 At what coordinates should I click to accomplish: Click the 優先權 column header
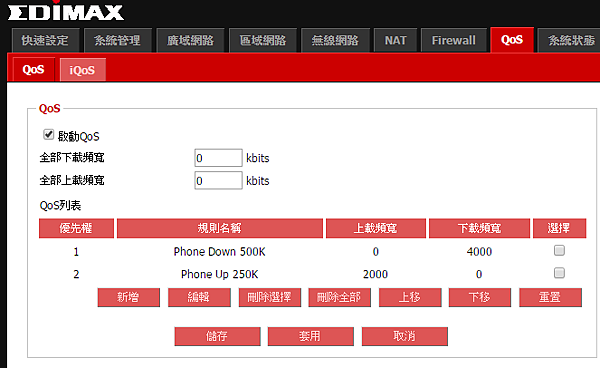point(76,228)
